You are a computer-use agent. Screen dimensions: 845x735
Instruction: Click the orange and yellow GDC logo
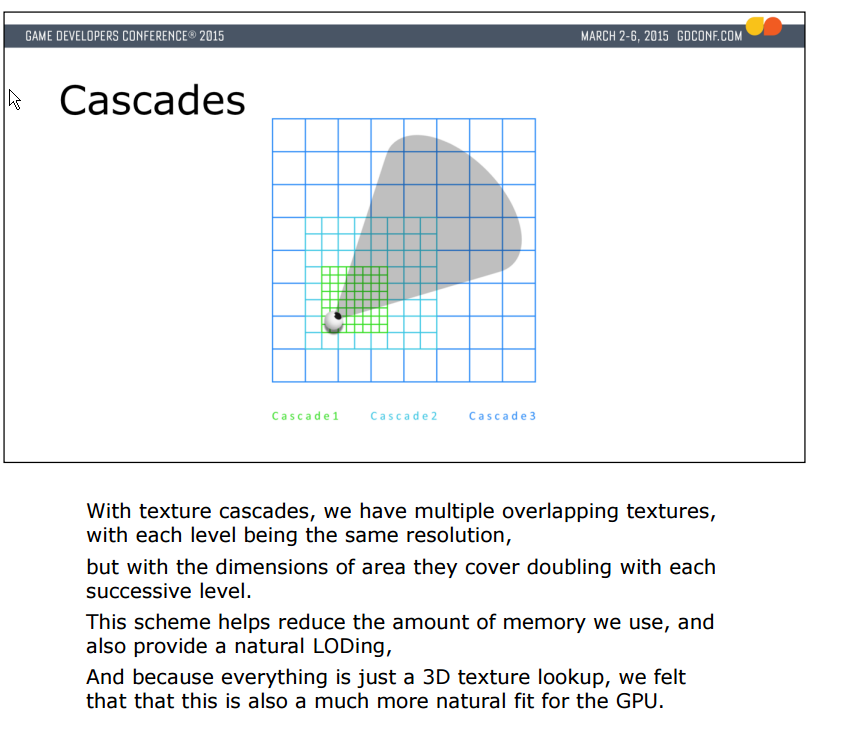coord(764,26)
